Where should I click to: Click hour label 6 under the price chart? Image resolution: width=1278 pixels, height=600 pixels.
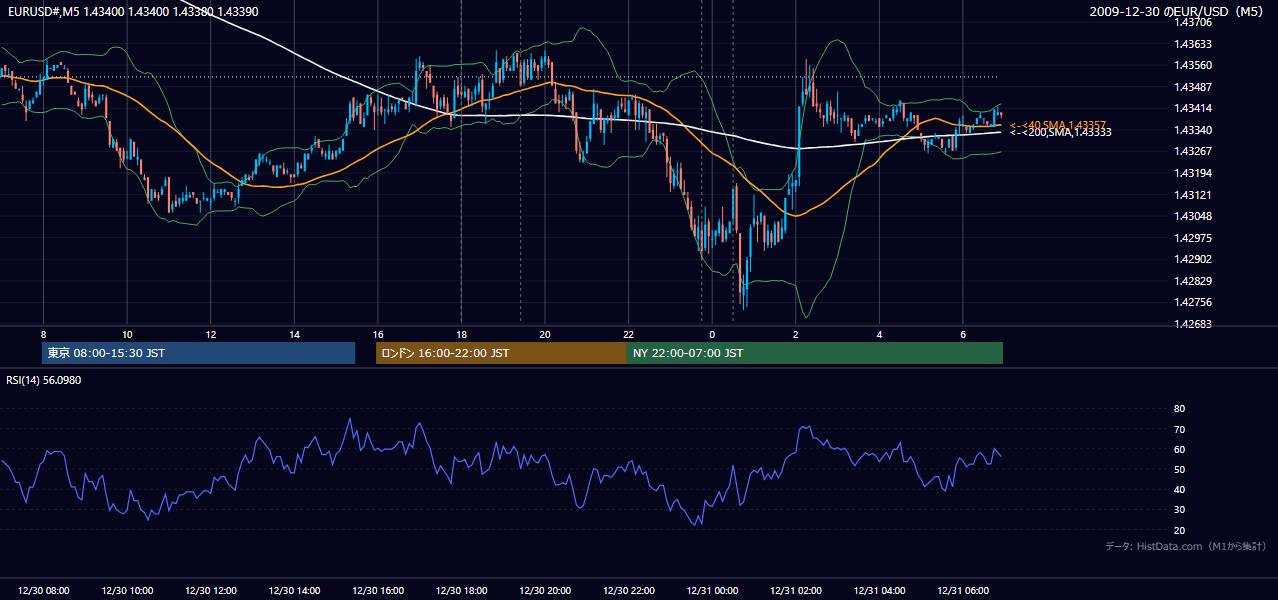point(963,334)
